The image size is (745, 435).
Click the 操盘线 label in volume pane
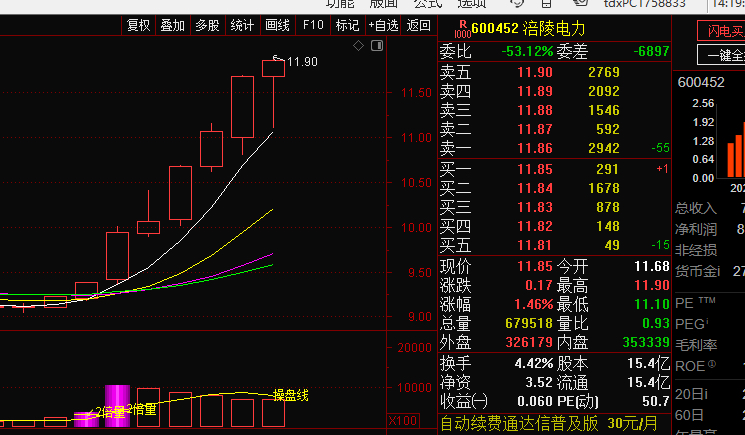pos(291,395)
